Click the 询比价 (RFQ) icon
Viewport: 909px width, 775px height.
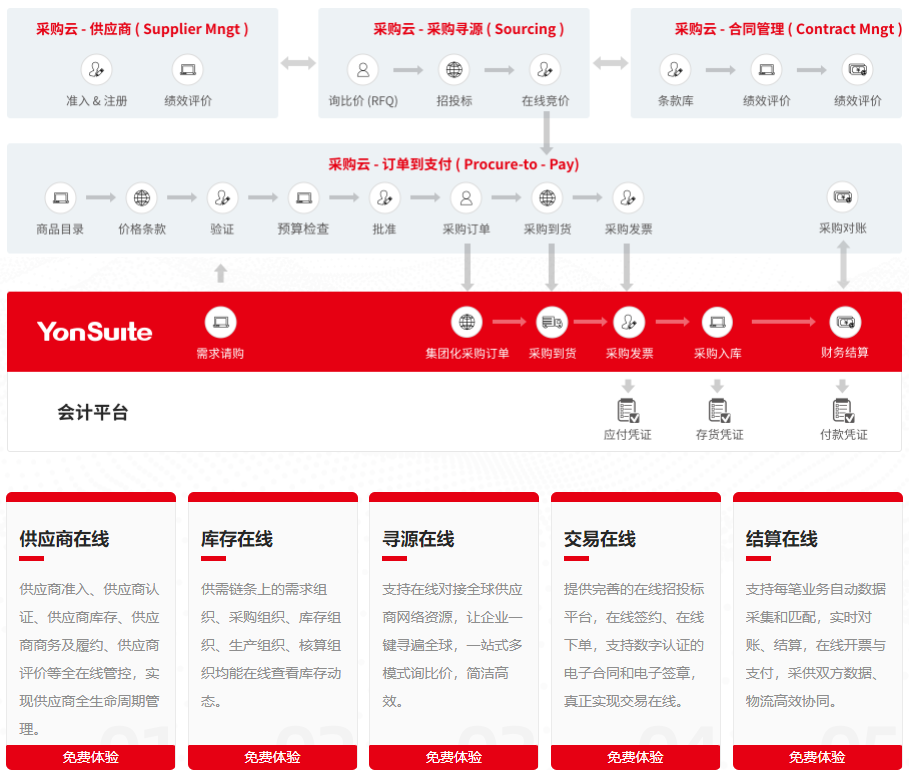(x=363, y=70)
